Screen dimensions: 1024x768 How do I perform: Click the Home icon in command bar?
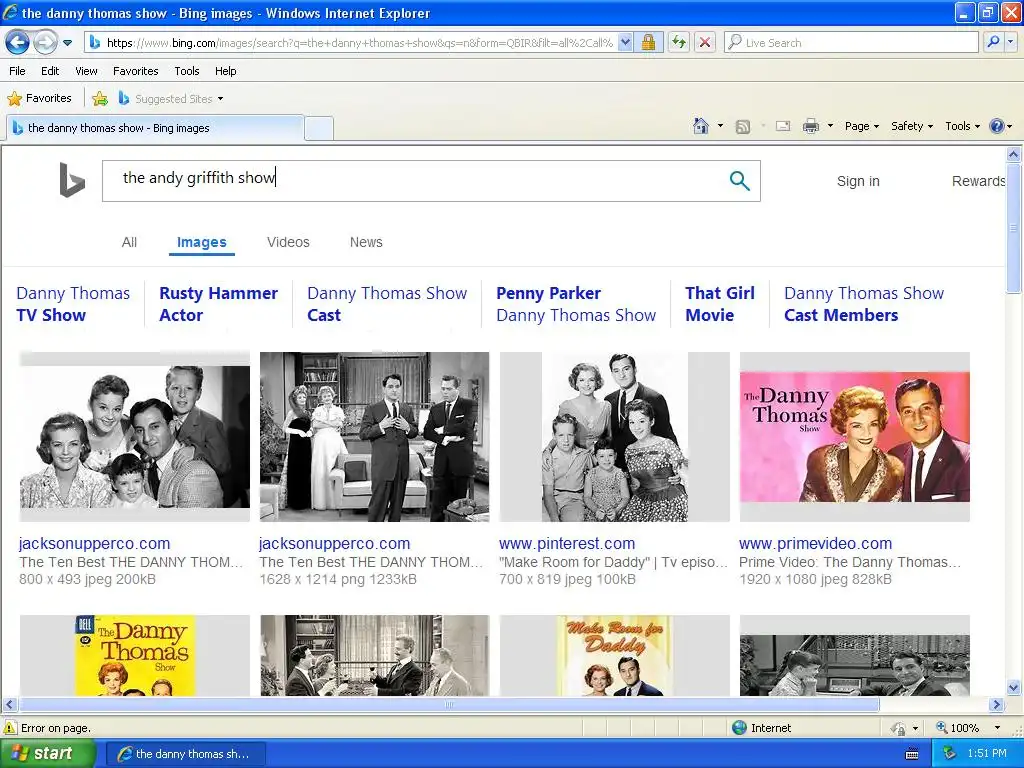point(700,126)
